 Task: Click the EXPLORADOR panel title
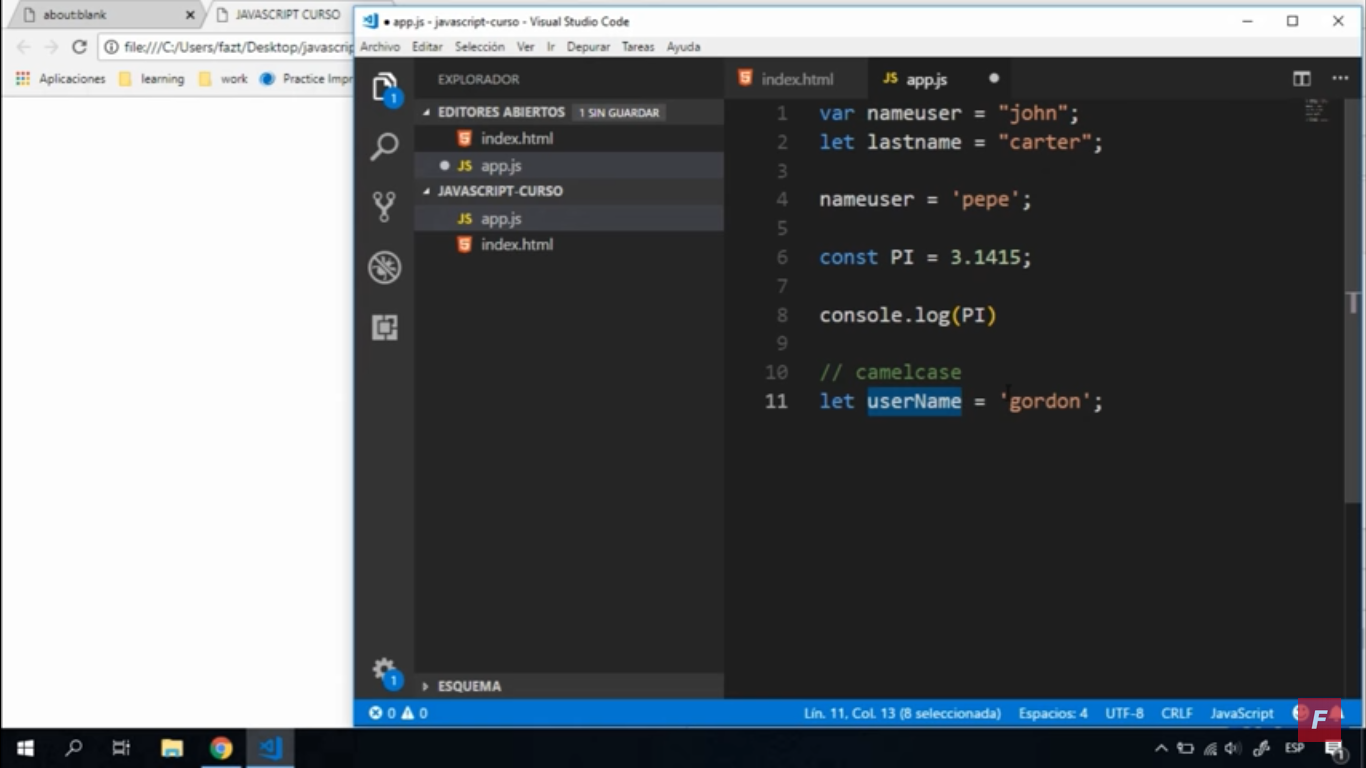478,79
